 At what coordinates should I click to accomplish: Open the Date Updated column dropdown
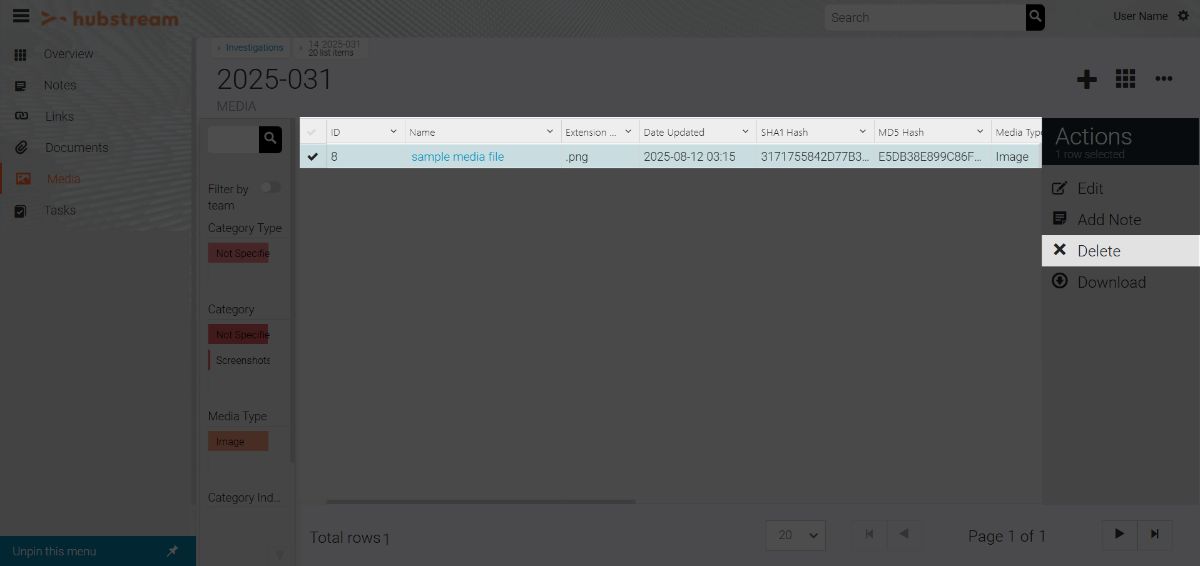point(746,132)
